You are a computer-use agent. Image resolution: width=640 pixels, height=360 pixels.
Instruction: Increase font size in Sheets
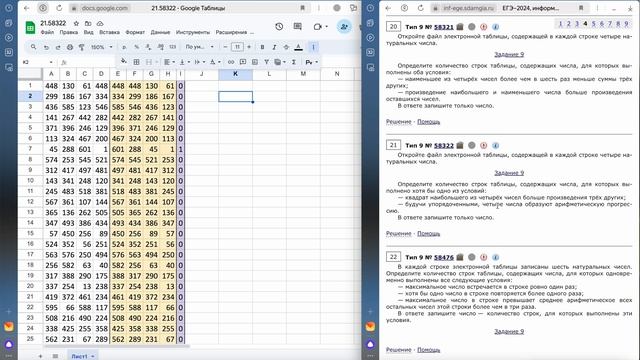tap(249, 47)
